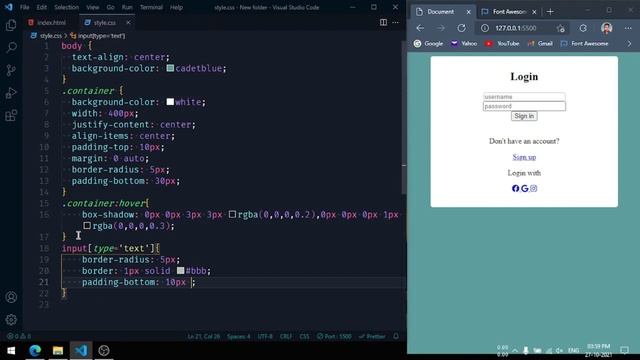Open the Run and Debug view
The image size is (640, 360).
pyautogui.click(x=11, y=93)
